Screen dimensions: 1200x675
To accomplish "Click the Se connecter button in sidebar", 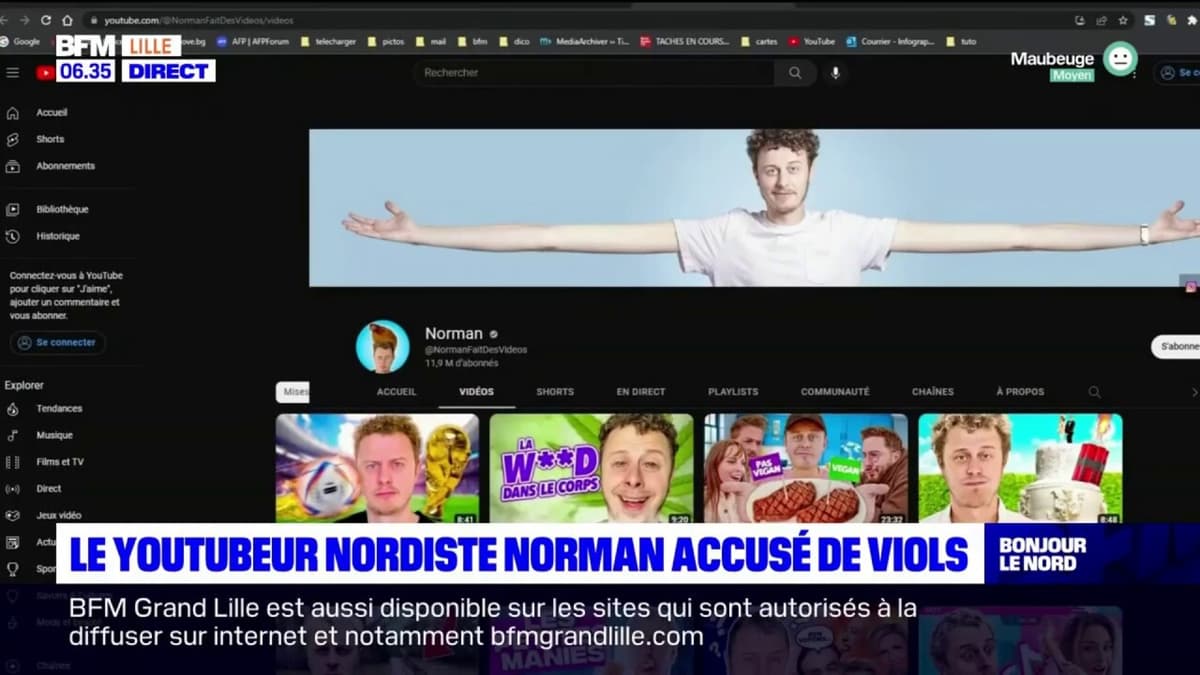I will point(57,342).
